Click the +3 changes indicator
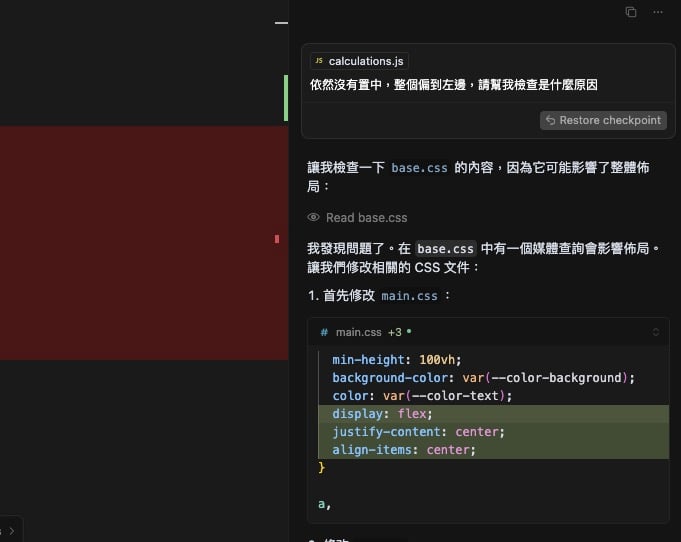Screen dimensions: 681x542 pos(394,332)
